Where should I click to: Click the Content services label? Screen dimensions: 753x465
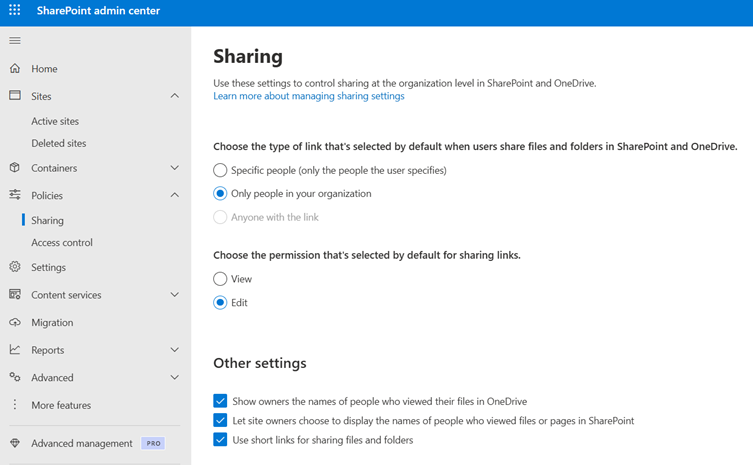click(x=66, y=295)
